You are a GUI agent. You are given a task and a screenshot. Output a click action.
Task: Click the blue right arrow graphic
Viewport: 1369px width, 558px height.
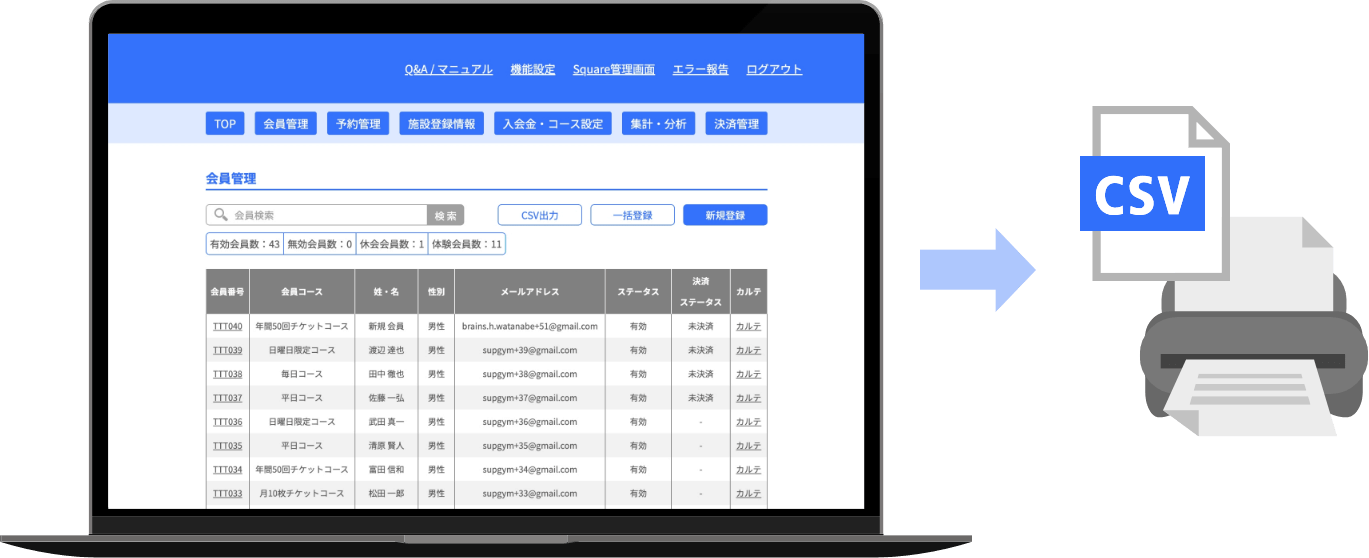click(976, 269)
